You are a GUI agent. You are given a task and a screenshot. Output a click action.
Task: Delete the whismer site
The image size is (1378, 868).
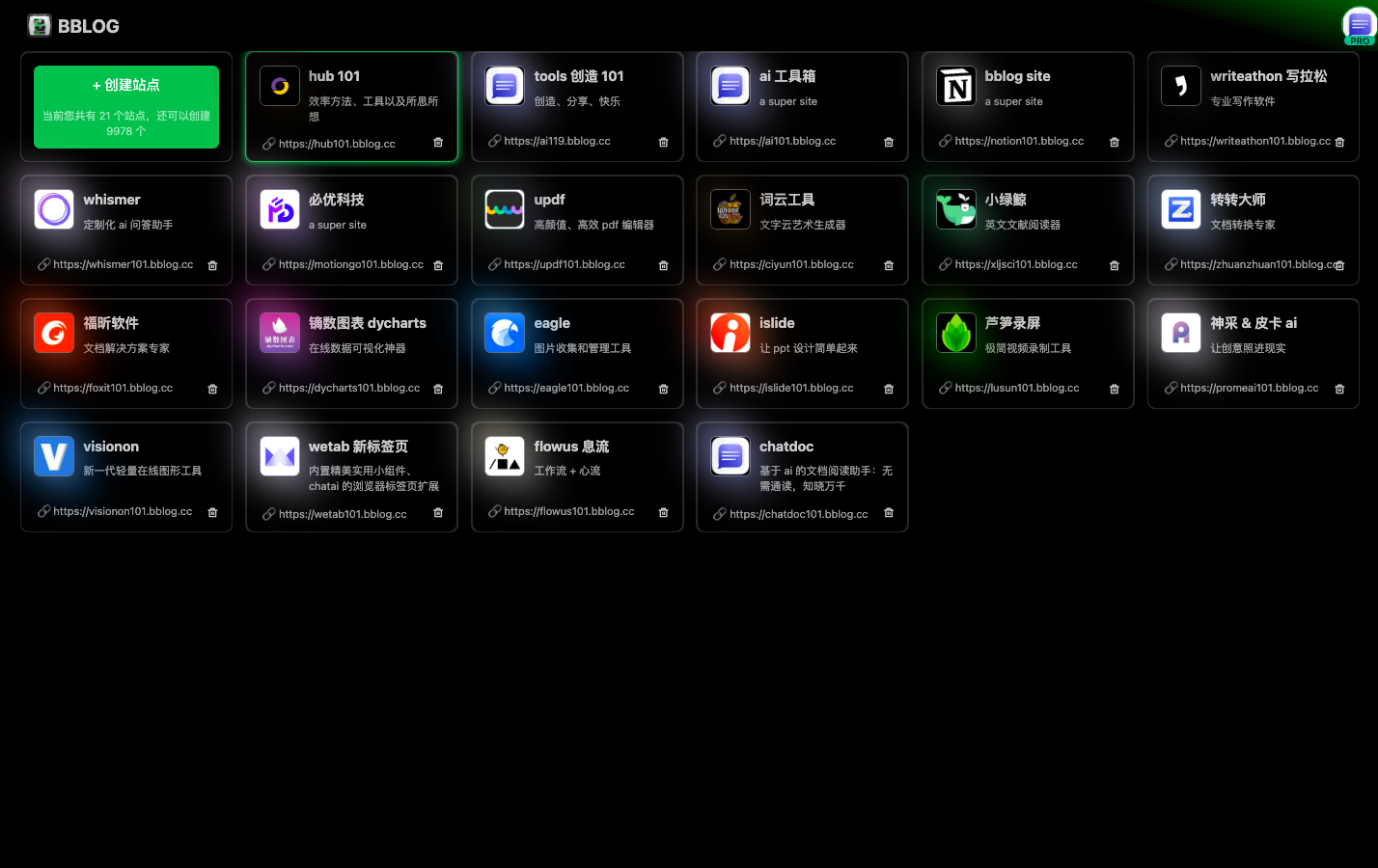click(x=213, y=265)
